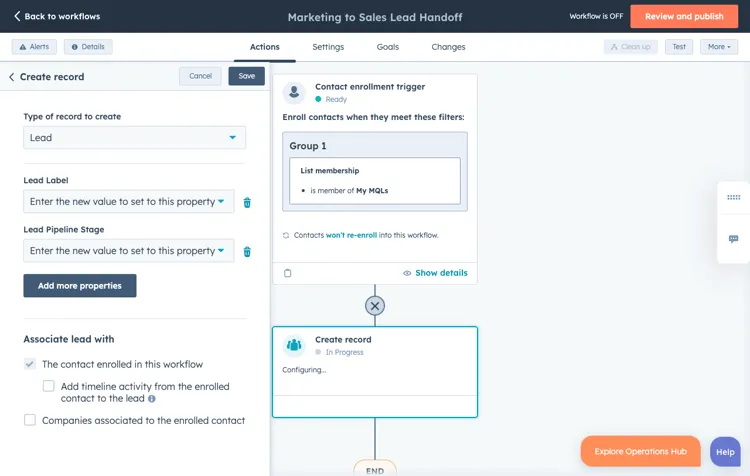
Task: Click the info icon next to timeline activity
Action: (152, 399)
